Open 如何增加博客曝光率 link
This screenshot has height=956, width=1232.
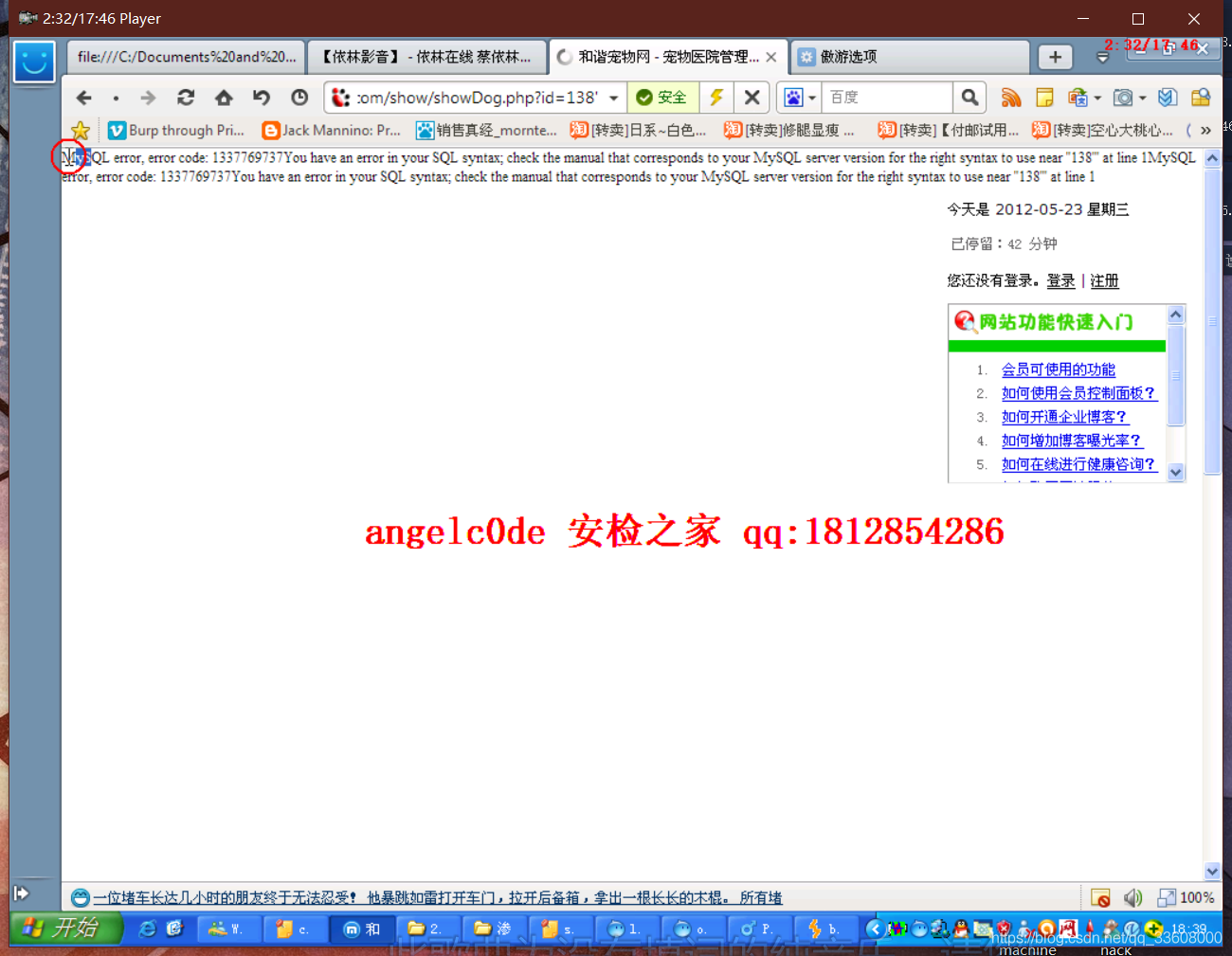[1073, 441]
